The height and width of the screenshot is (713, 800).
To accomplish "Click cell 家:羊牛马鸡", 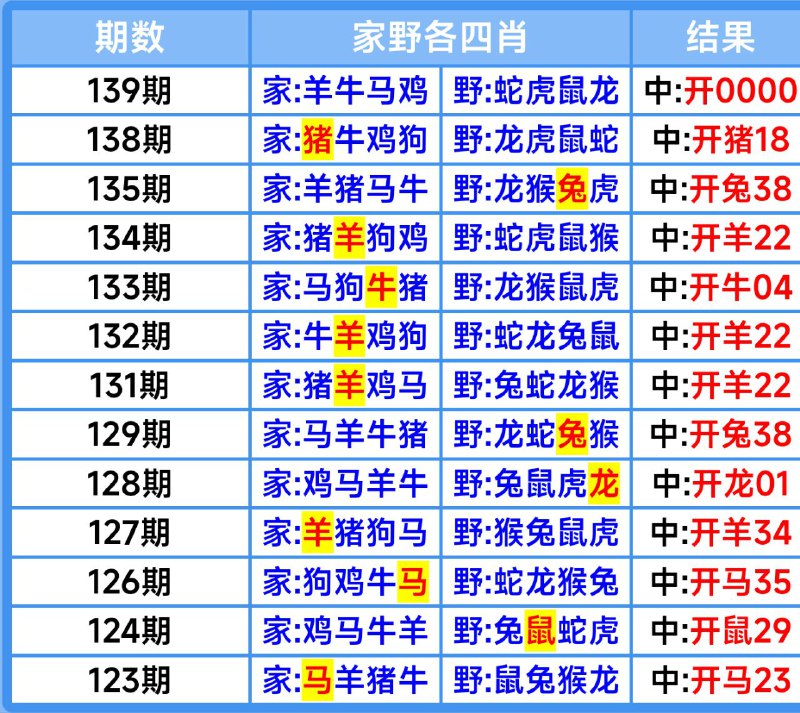I will [345, 90].
